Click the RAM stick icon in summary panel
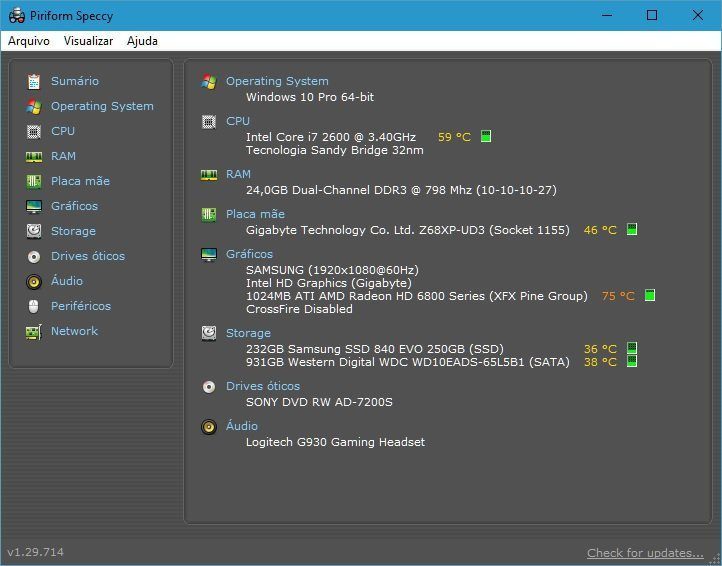The image size is (722, 566). [x=209, y=175]
